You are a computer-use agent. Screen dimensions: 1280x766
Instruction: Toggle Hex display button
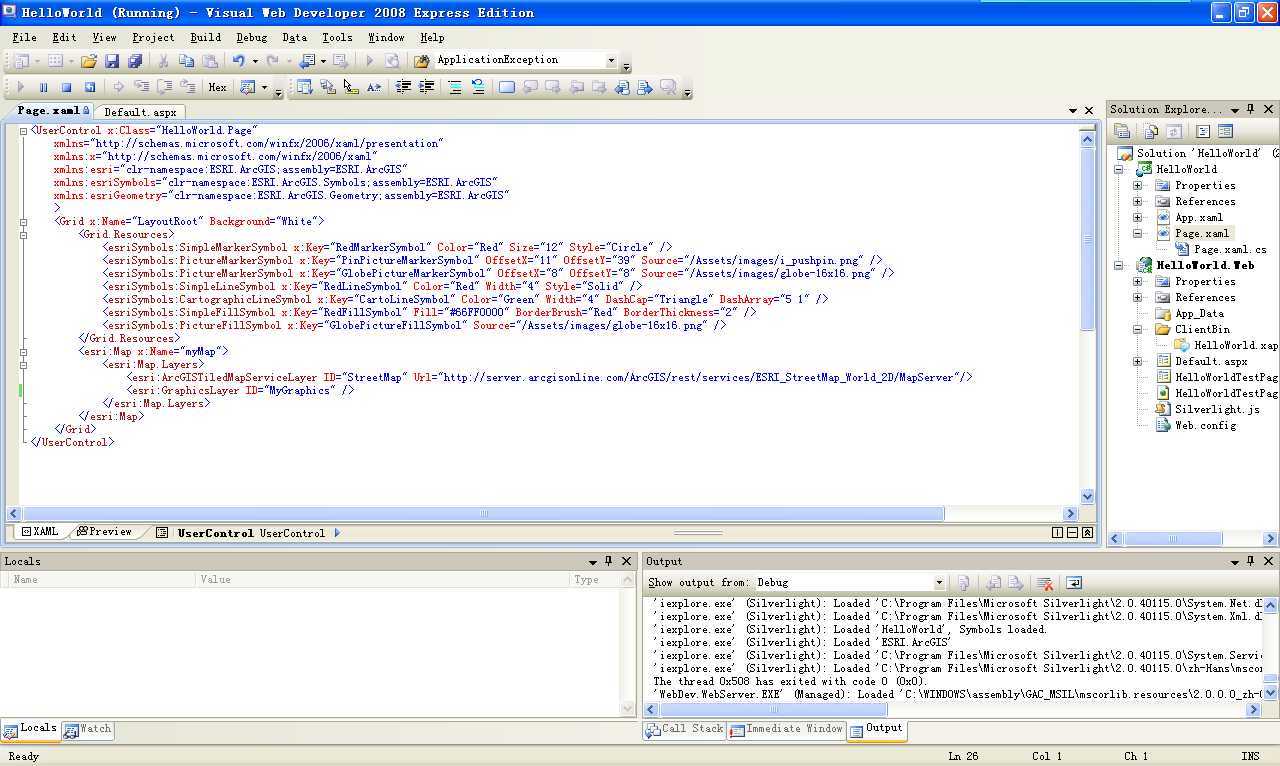(x=217, y=88)
